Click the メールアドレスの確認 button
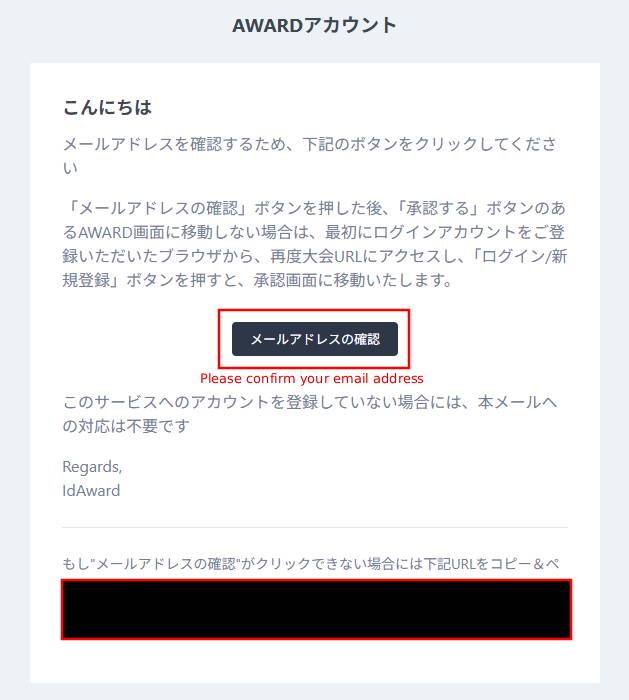This screenshot has height=700, width=629. (315, 339)
